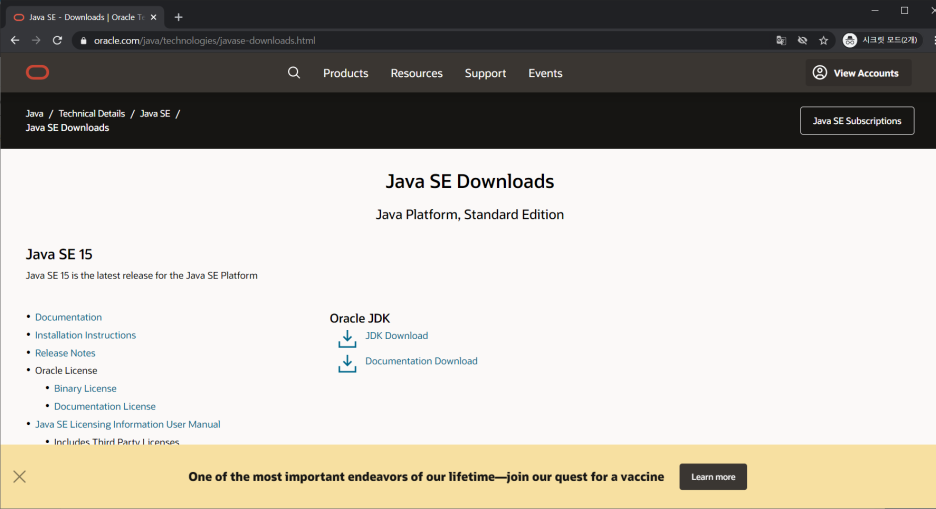Click the Oracle License list item
936x509 pixels.
click(66, 371)
